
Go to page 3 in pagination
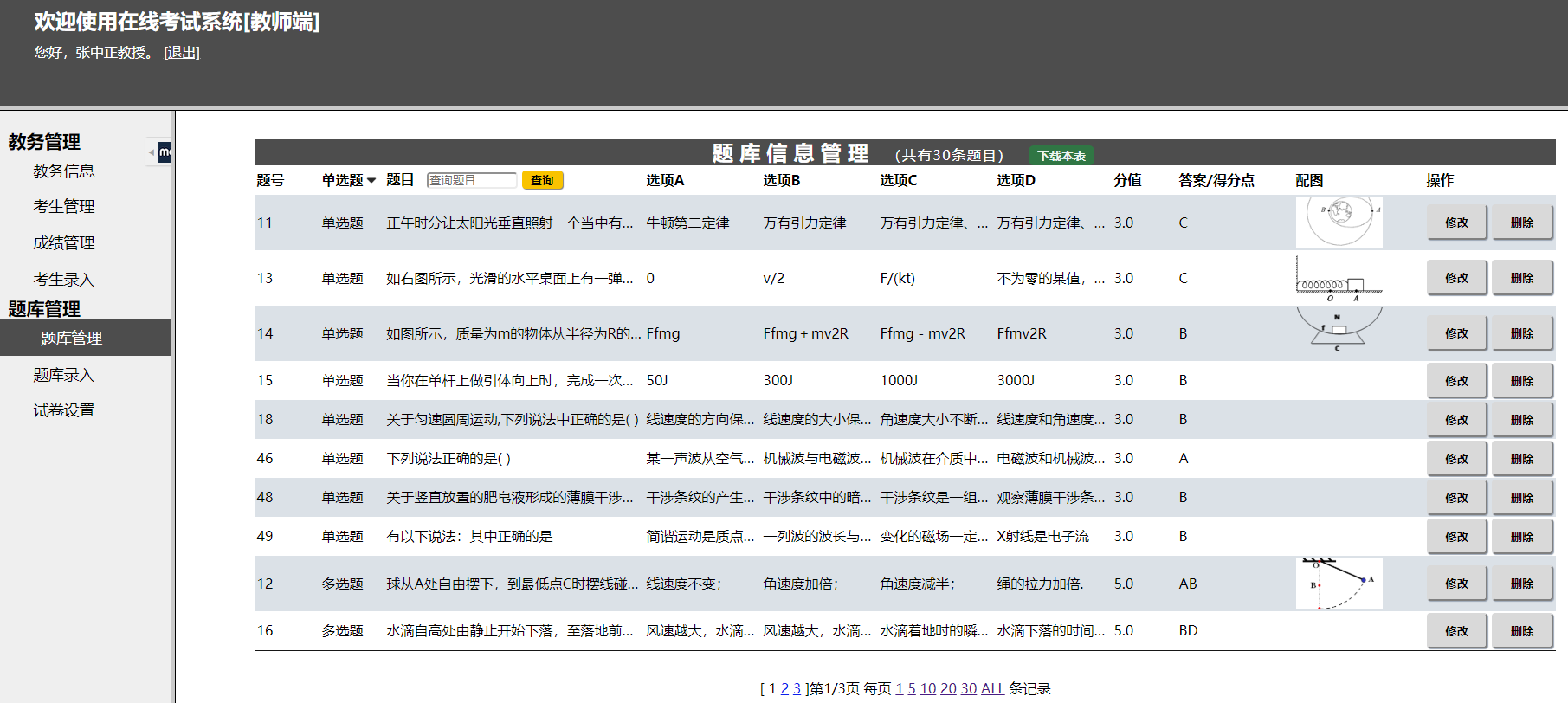[x=797, y=689]
